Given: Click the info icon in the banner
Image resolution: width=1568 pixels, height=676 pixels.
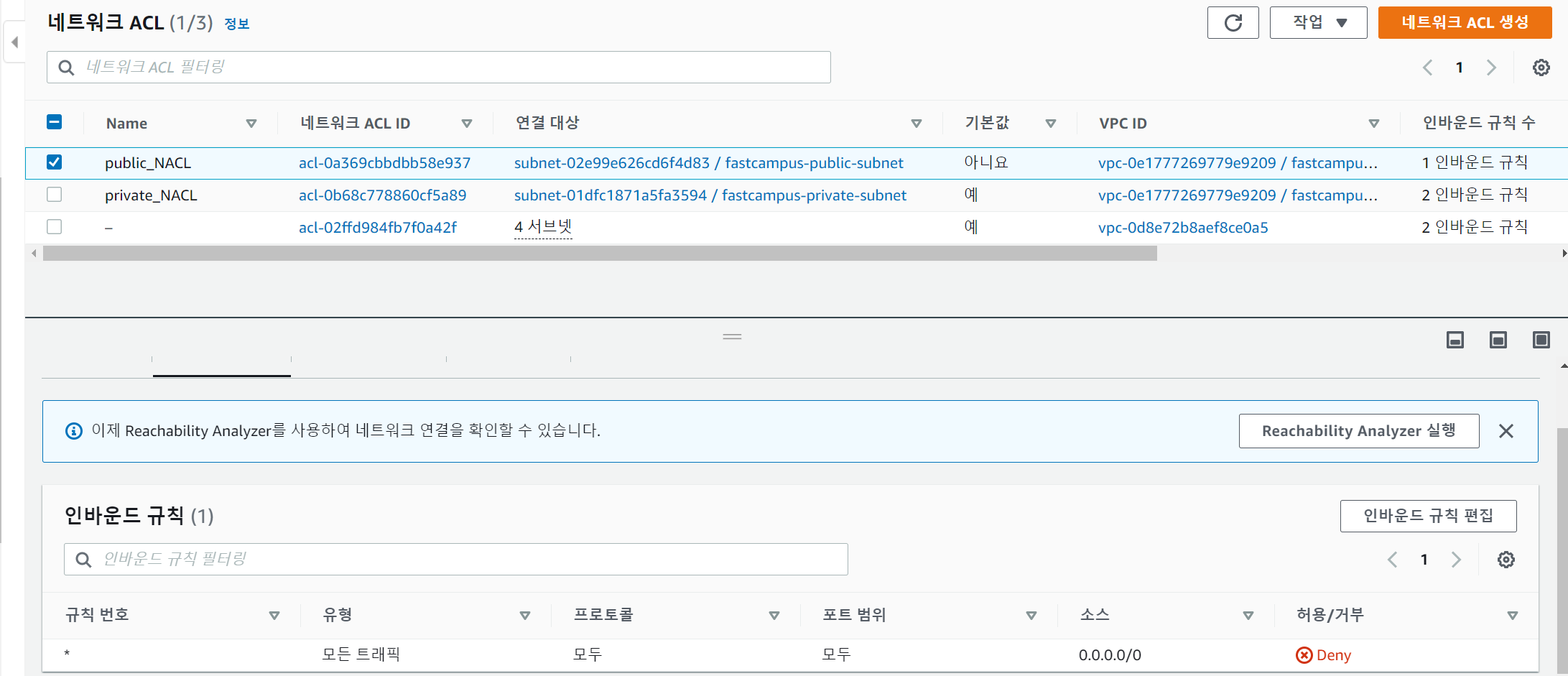Looking at the screenshot, I should (x=74, y=431).
